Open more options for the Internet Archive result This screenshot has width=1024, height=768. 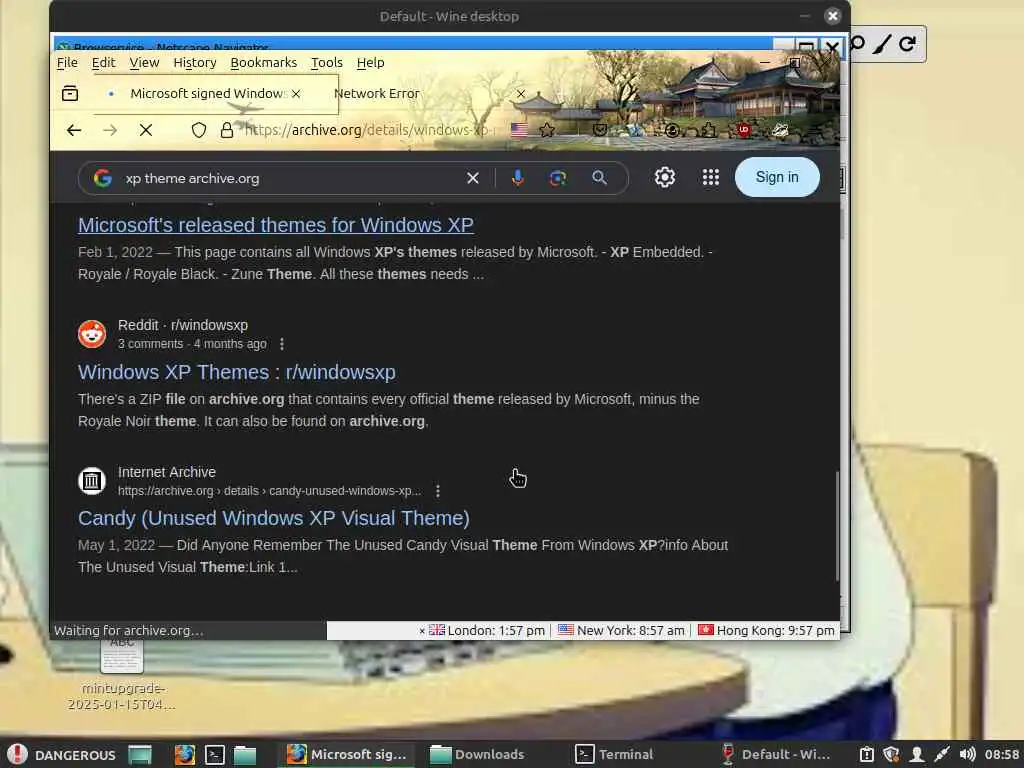438,490
